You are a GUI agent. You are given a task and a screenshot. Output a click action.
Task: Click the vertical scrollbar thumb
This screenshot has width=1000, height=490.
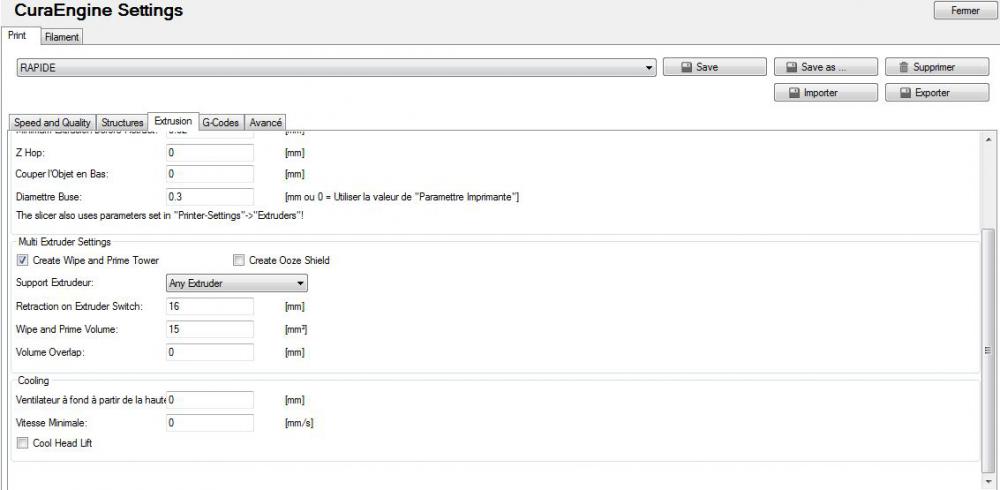point(989,350)
